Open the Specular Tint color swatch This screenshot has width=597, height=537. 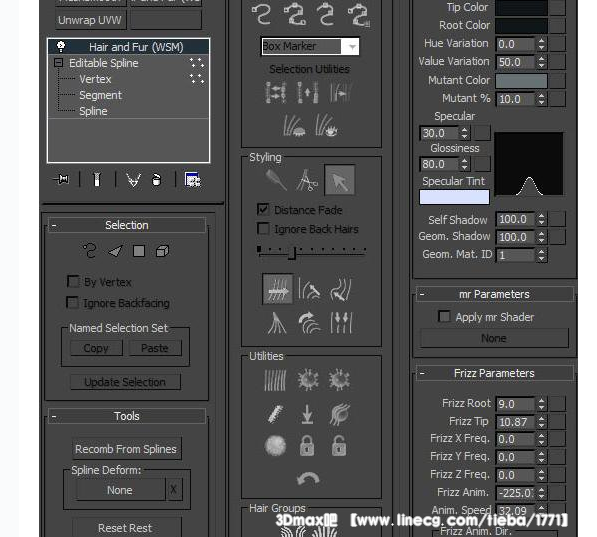click(x=454, y=197)
